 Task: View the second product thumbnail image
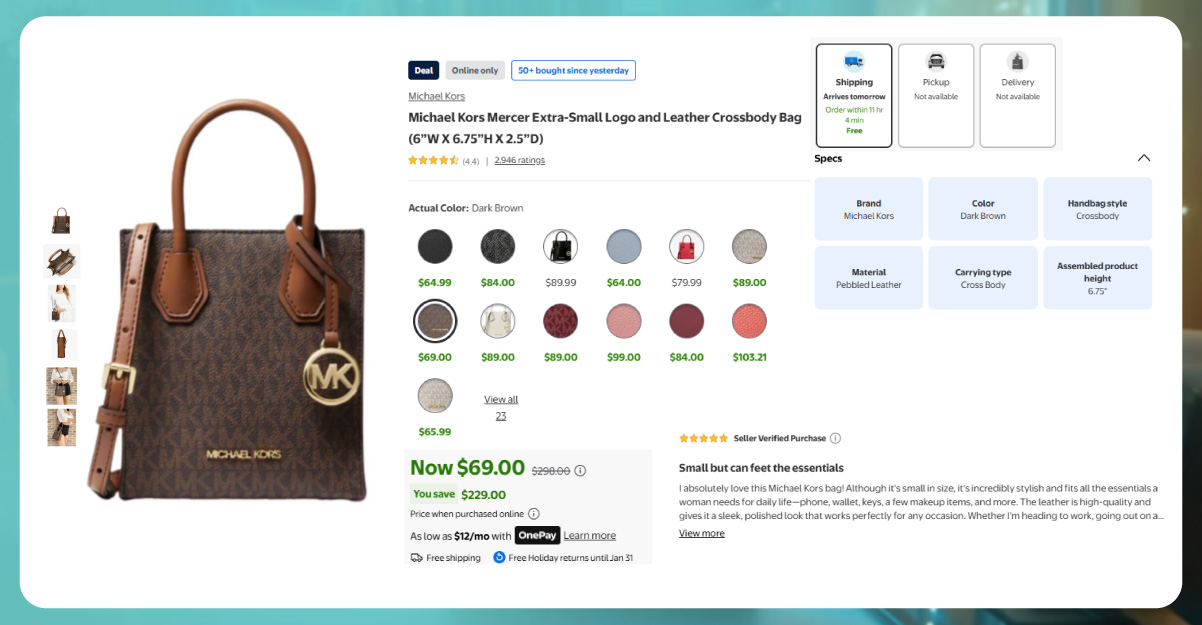point(61,261)
